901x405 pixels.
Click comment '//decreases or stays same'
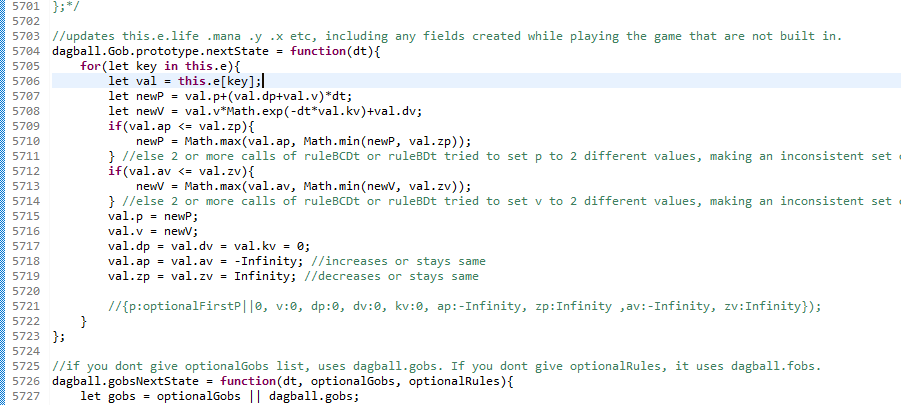tap(392, 276)
